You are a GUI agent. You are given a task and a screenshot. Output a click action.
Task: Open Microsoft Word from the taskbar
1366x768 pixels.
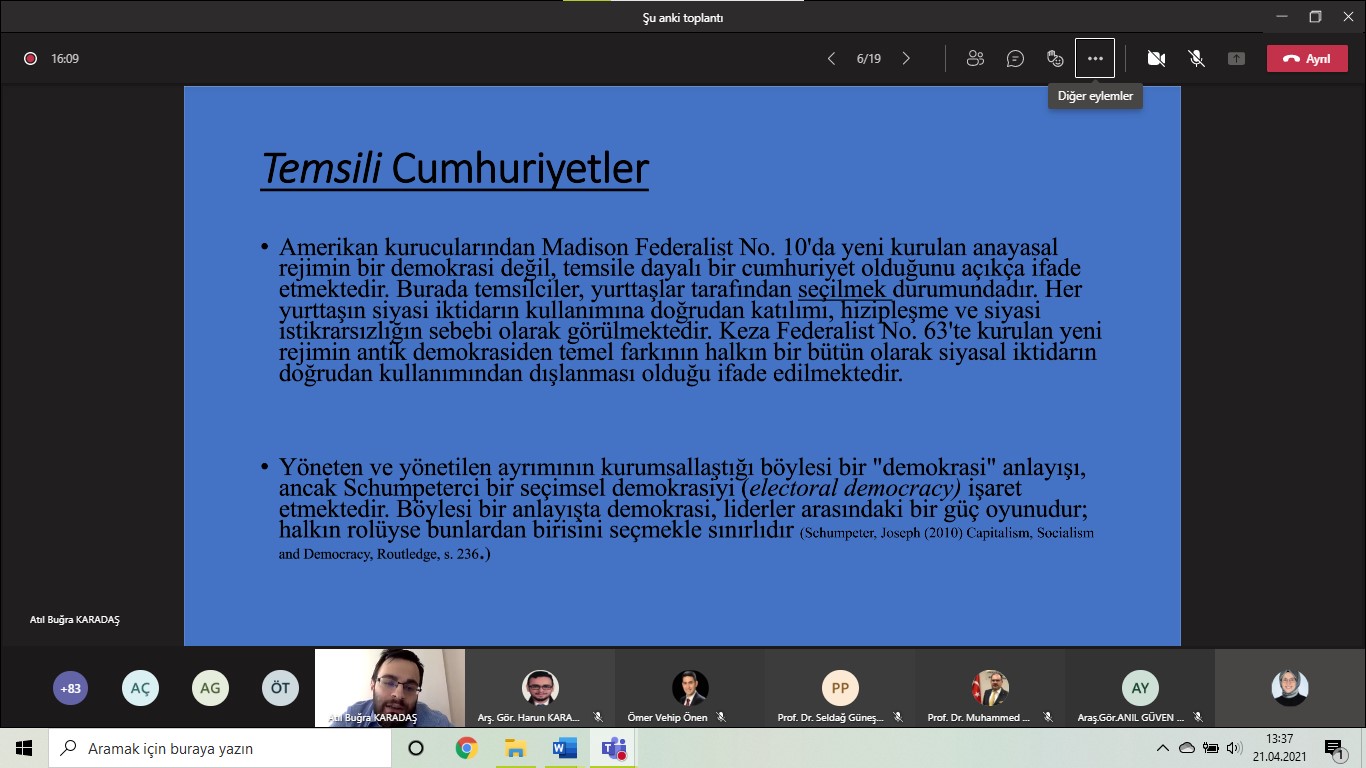click(x=564, y=748)
